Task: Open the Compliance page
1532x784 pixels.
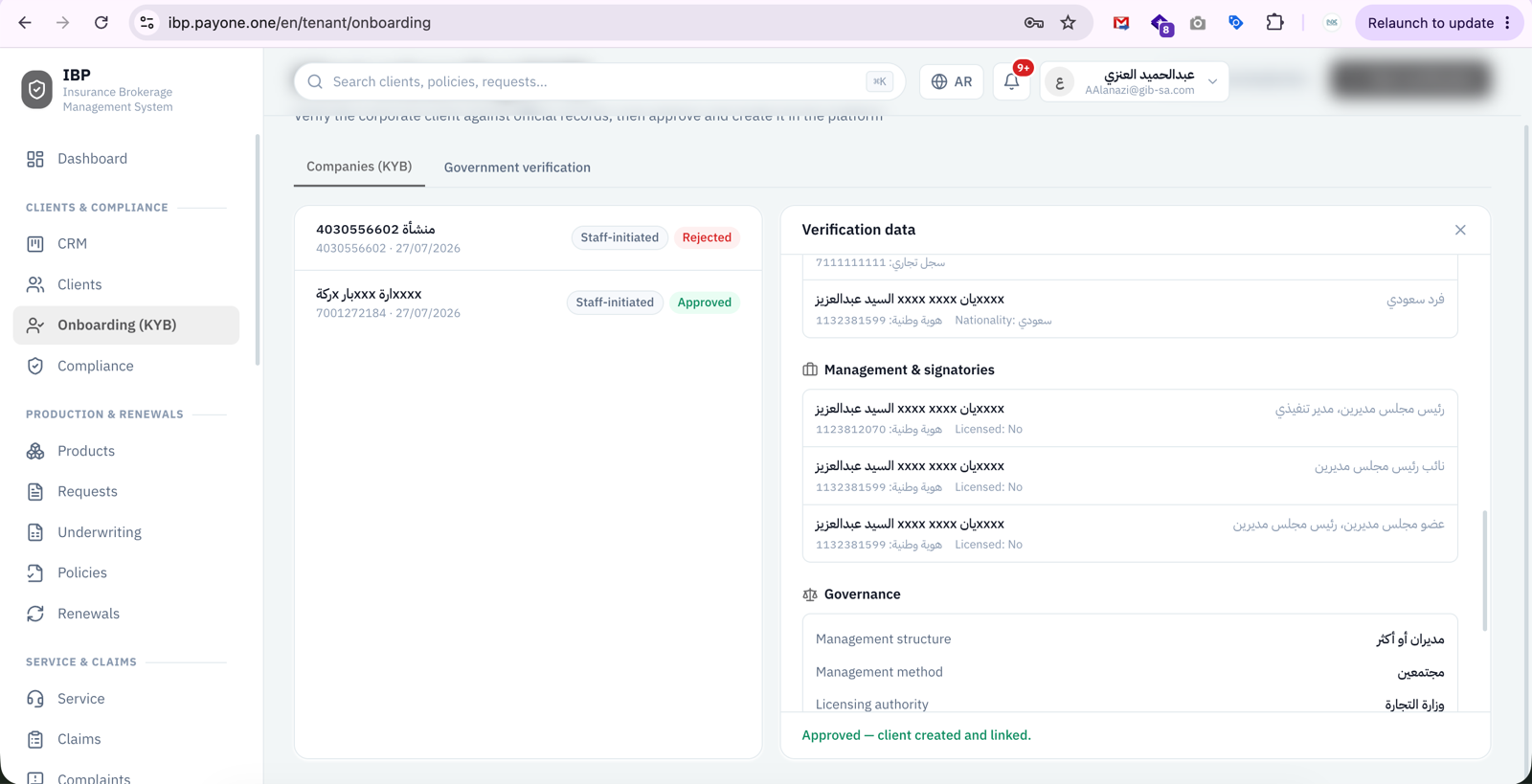Action: point(126,366)
